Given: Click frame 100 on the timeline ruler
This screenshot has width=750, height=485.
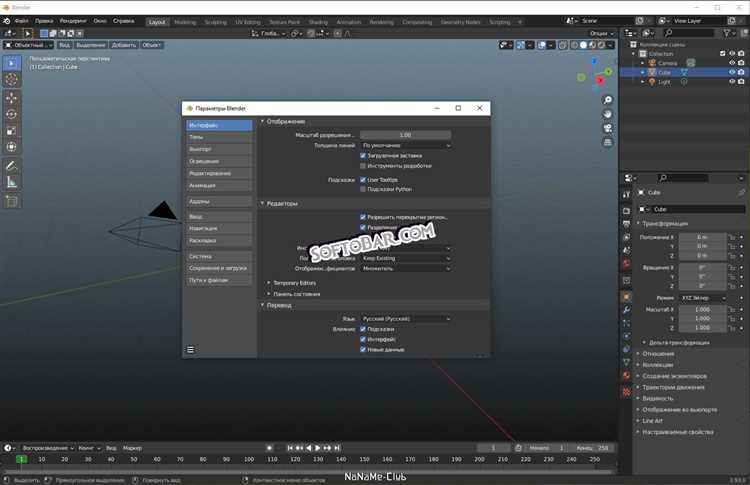Looking at the screenshot, I should click(x=249, y=459).
